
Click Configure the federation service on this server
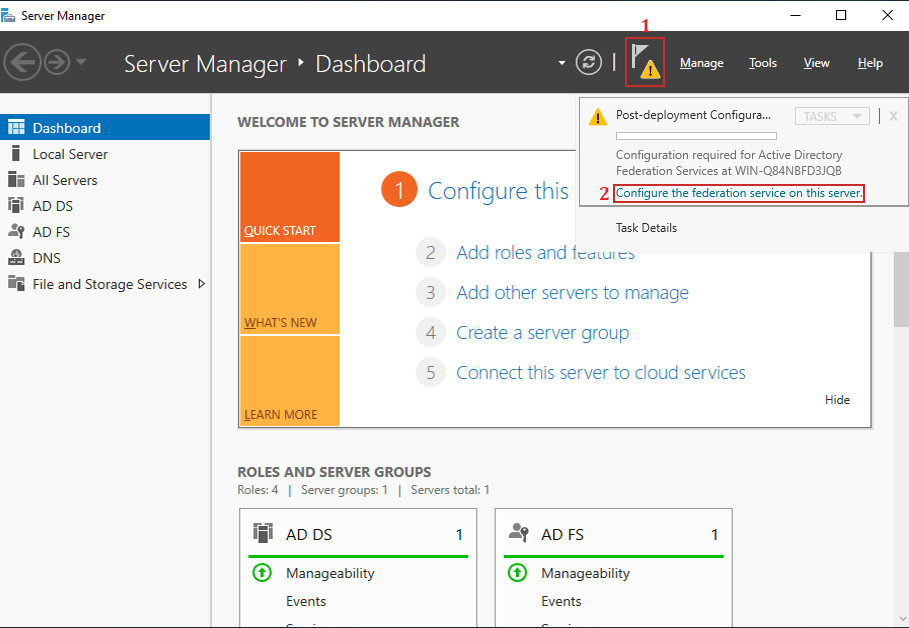739,193
